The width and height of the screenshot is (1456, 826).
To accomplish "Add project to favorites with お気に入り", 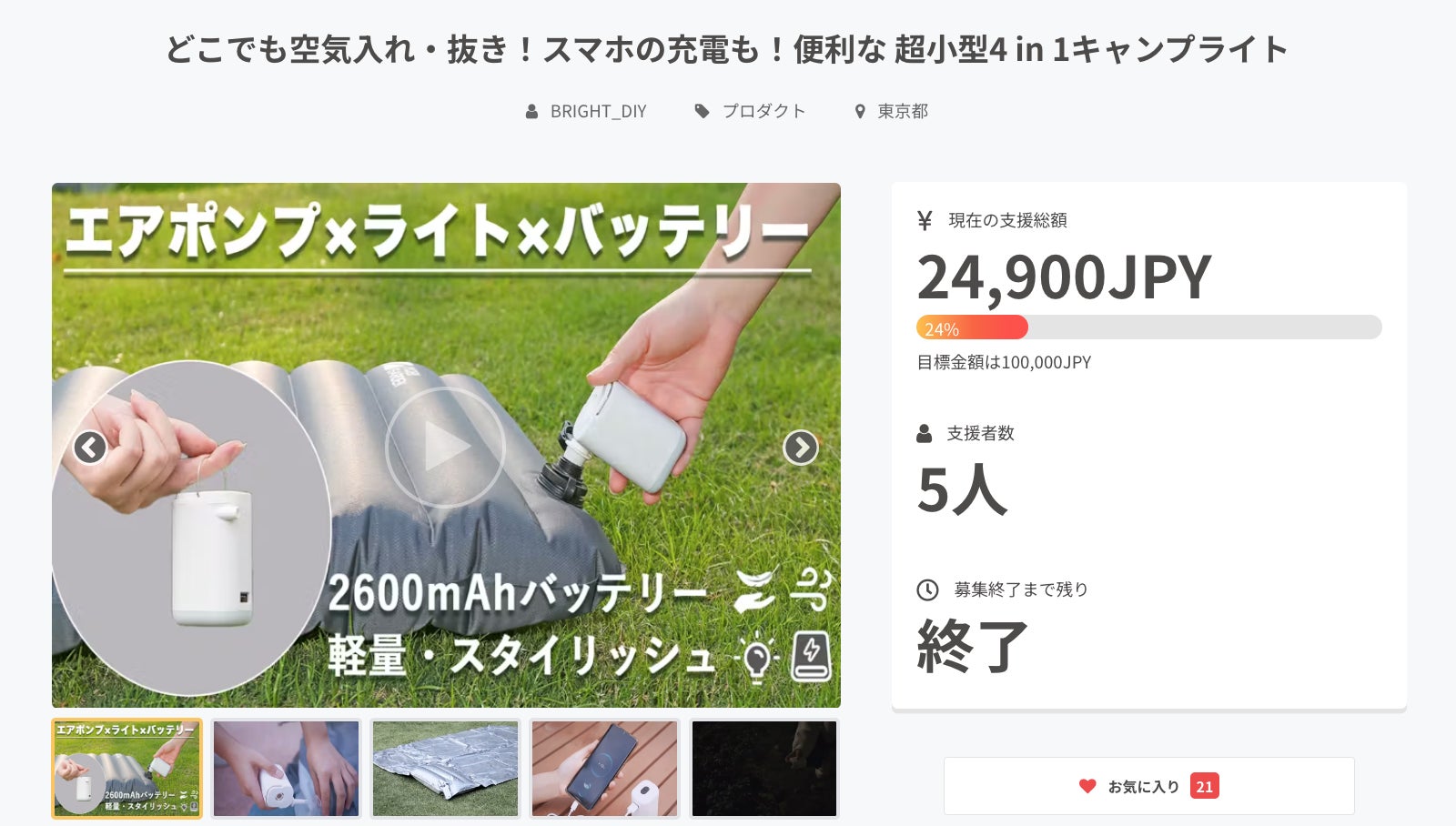I will 1149,786.
